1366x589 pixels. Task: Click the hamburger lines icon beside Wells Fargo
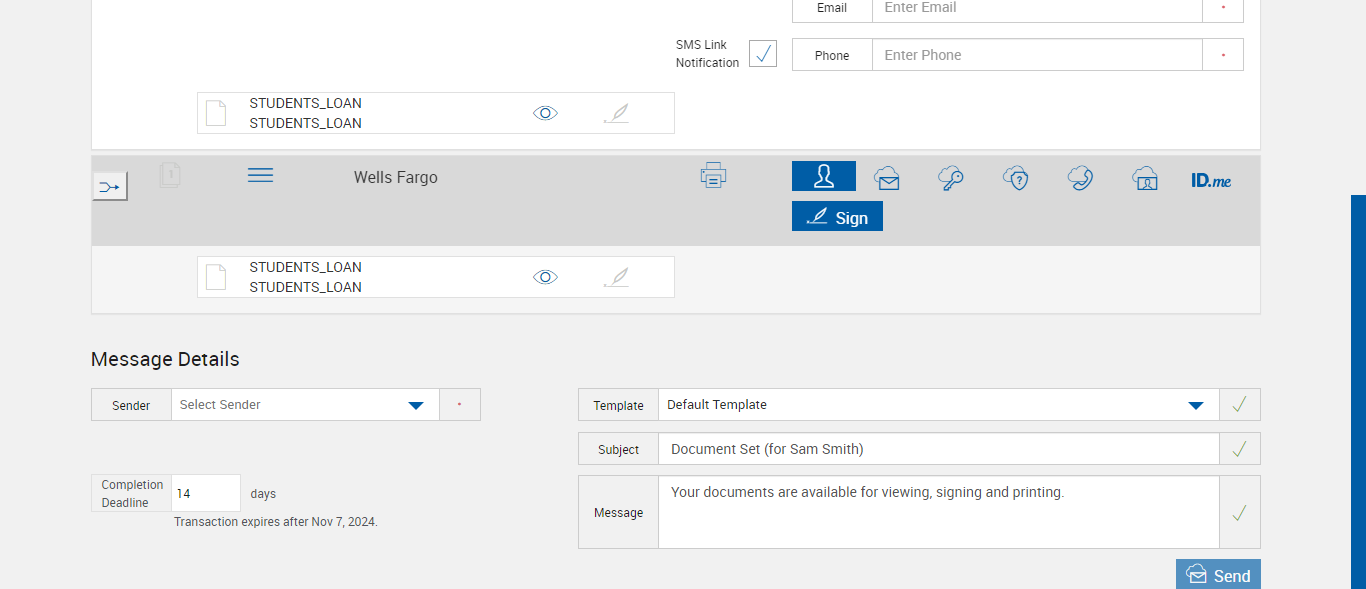(260, 175)
